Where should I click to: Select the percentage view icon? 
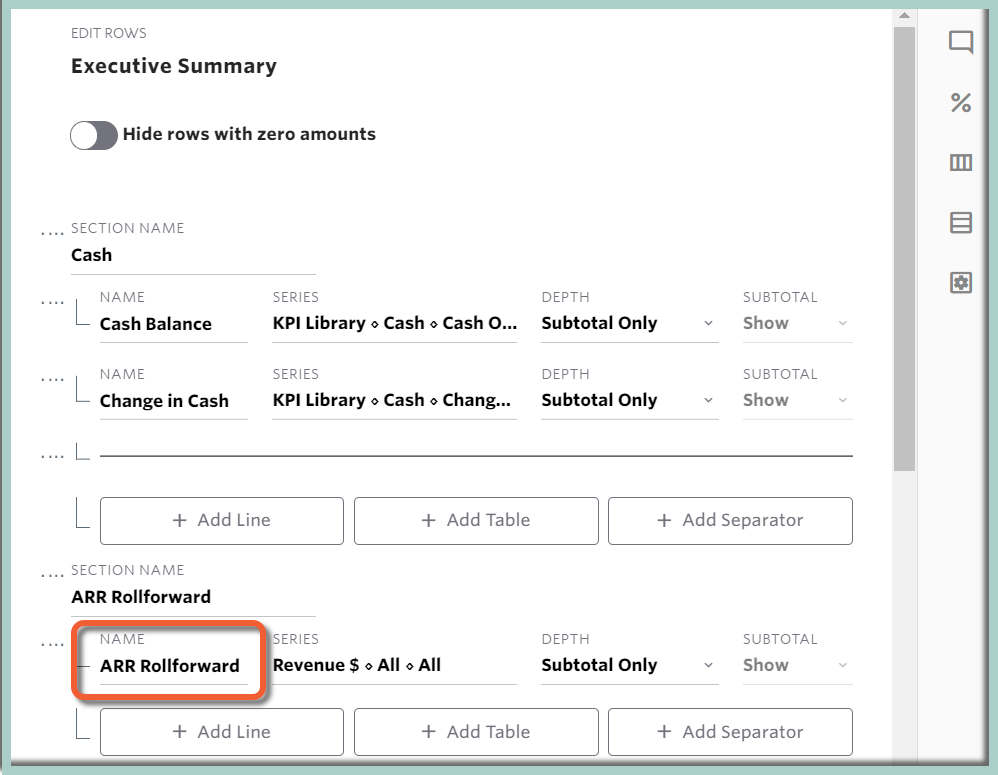(x=960, y=103)
